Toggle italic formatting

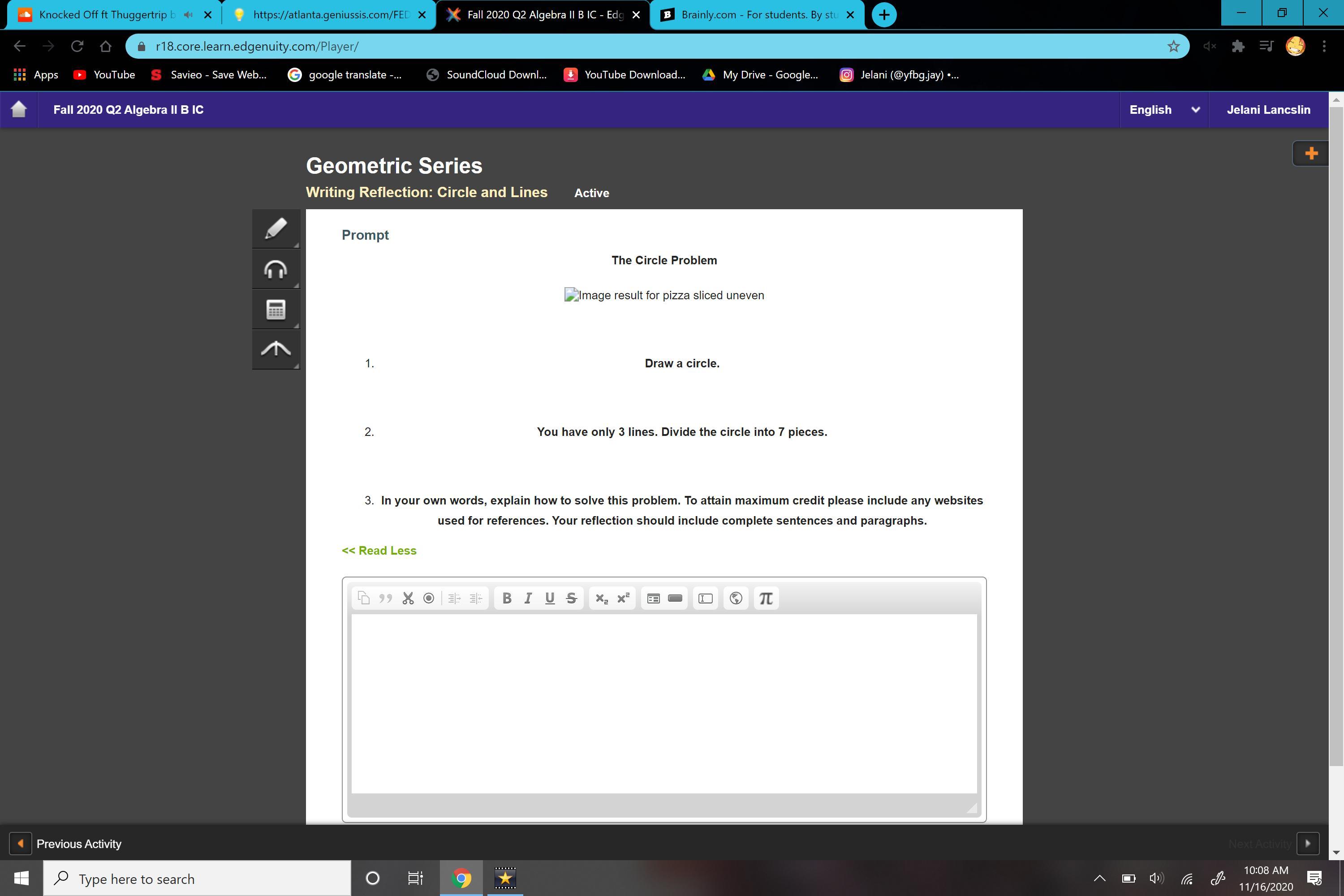coord(528,598)
